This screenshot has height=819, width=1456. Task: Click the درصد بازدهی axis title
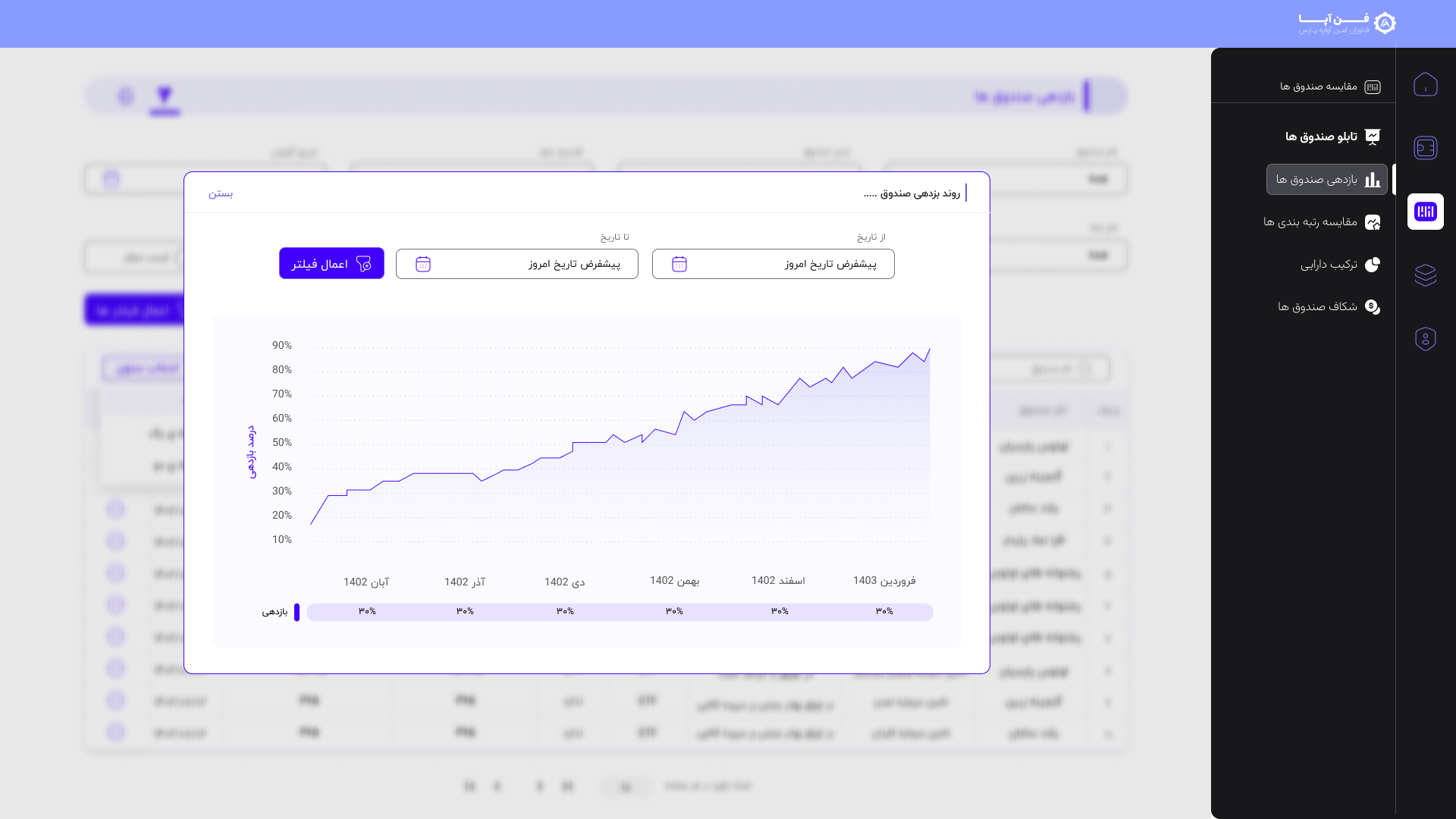[x=251, y=452]
